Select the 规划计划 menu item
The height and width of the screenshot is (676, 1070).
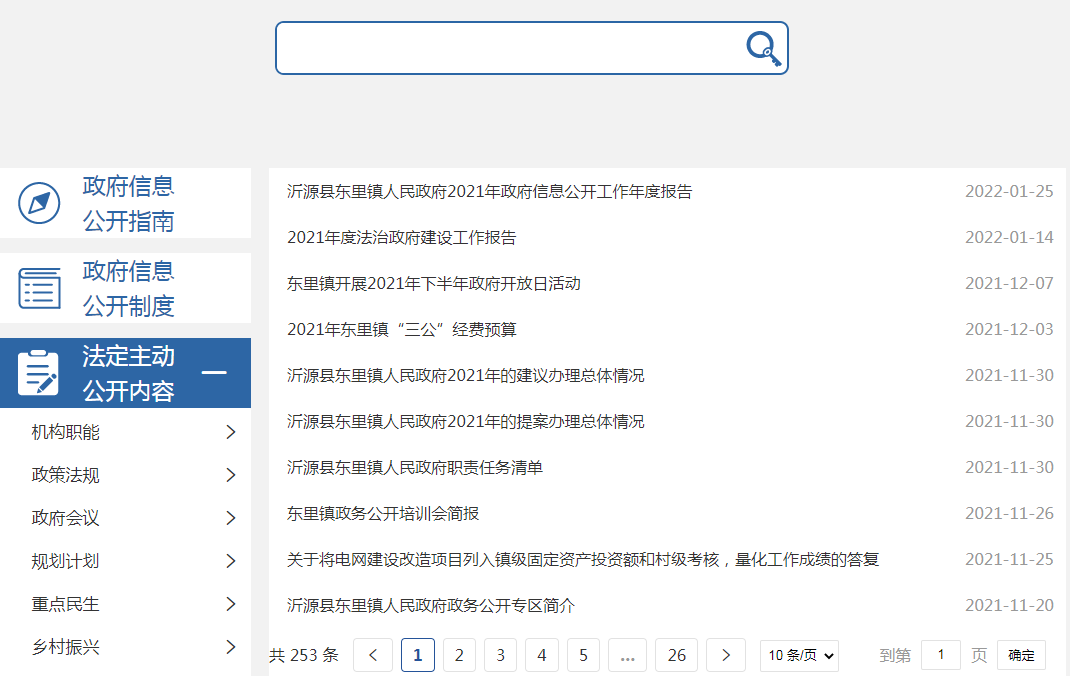pos(66,561)
